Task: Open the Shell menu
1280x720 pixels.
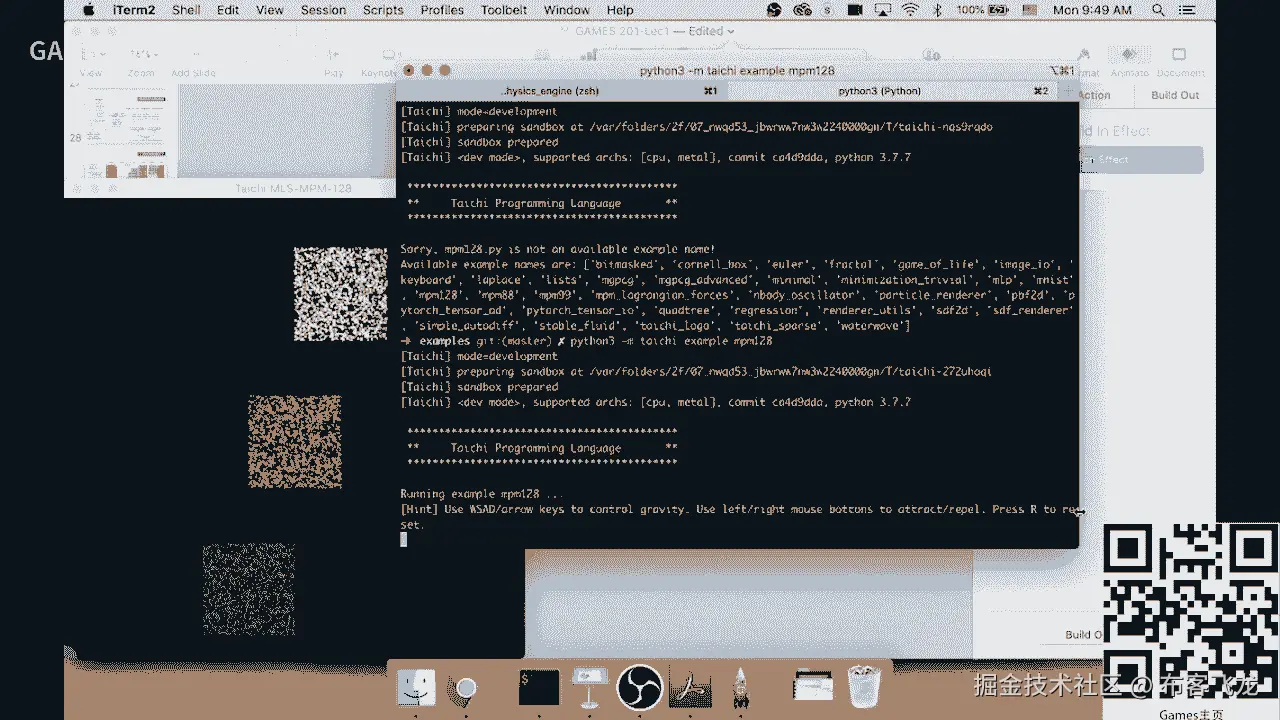Action: 186,10
